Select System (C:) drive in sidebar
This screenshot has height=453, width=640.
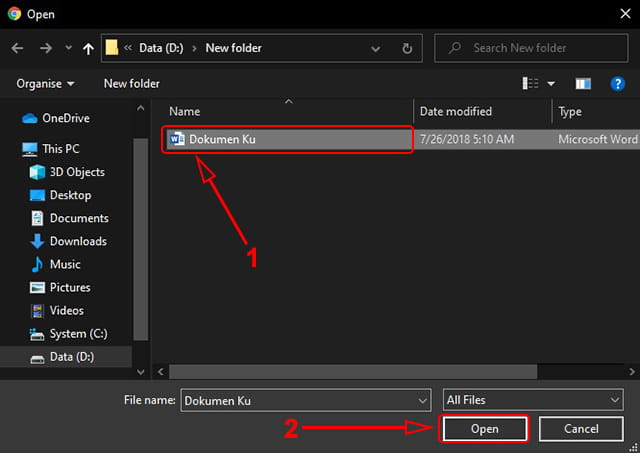[77, 334]
